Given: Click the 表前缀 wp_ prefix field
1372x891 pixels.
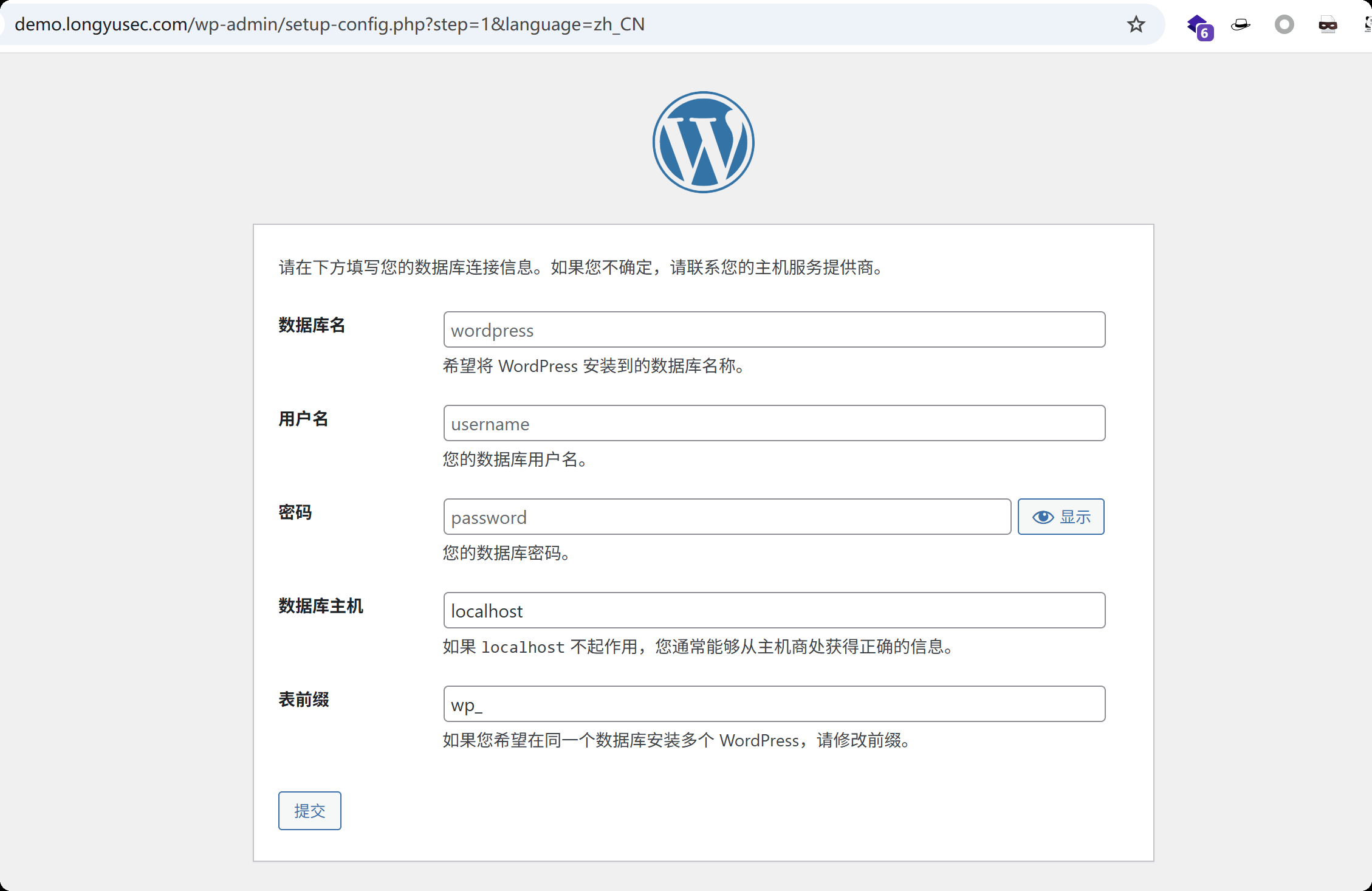Looking at the screenshot, I should [773, 704].
